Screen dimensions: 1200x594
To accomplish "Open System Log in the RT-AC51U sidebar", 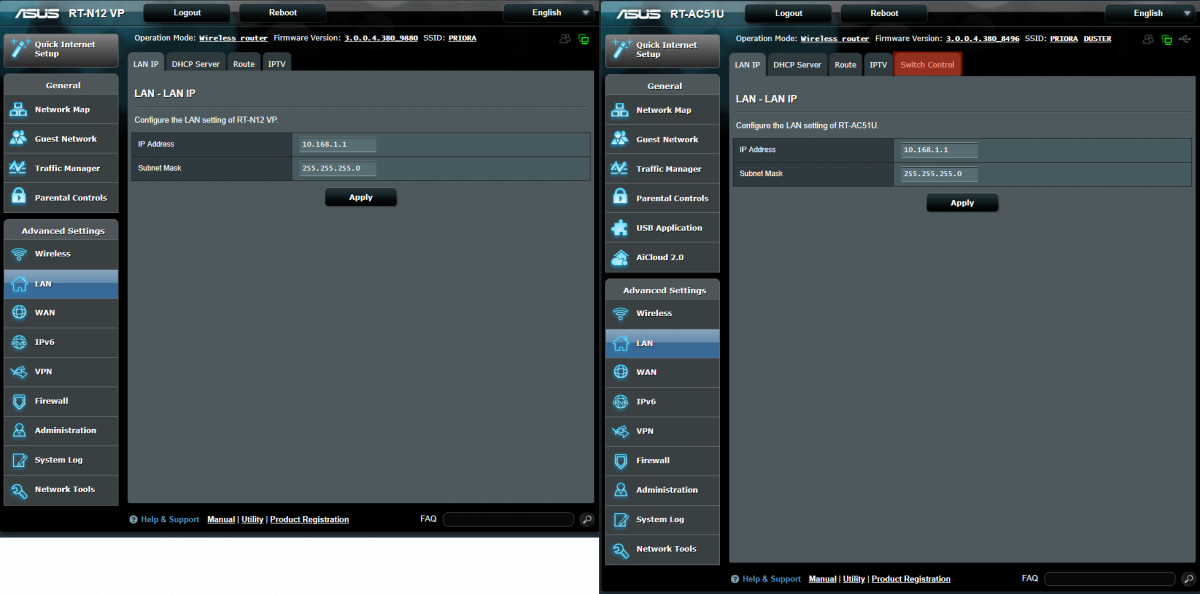I will click(663, 519).
